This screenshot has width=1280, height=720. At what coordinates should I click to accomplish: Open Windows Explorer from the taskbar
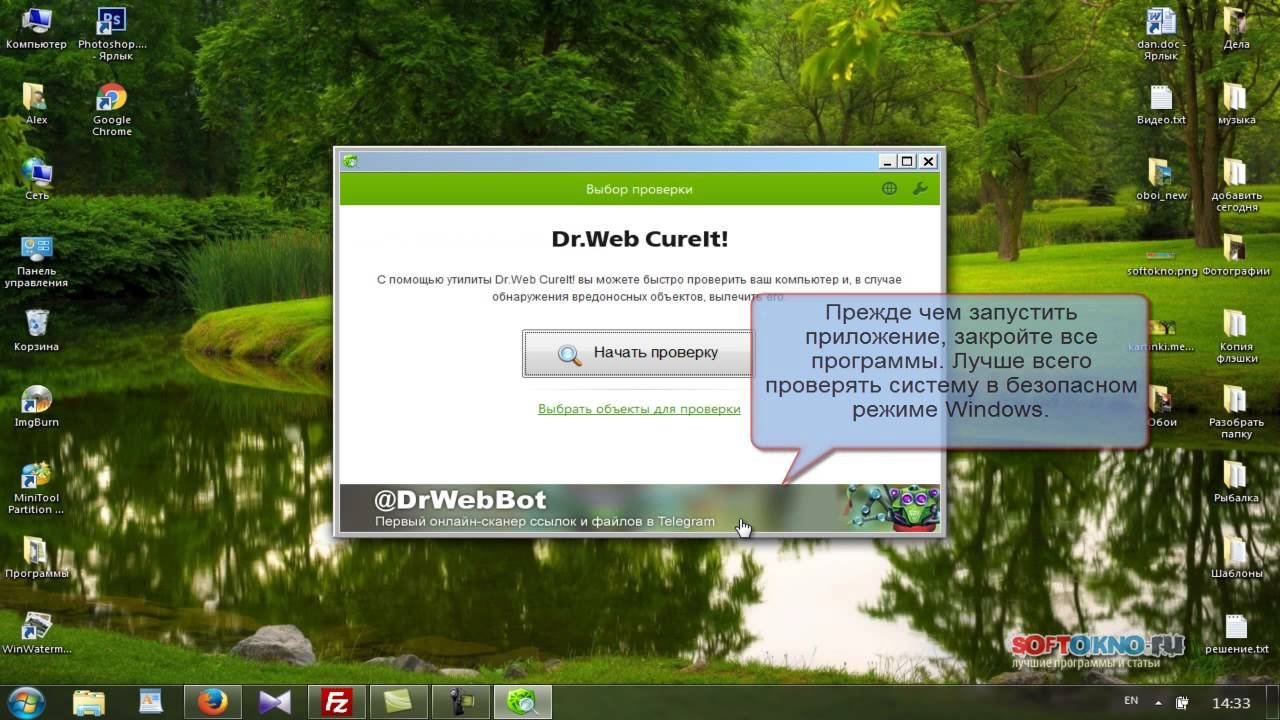coord(88,702)
